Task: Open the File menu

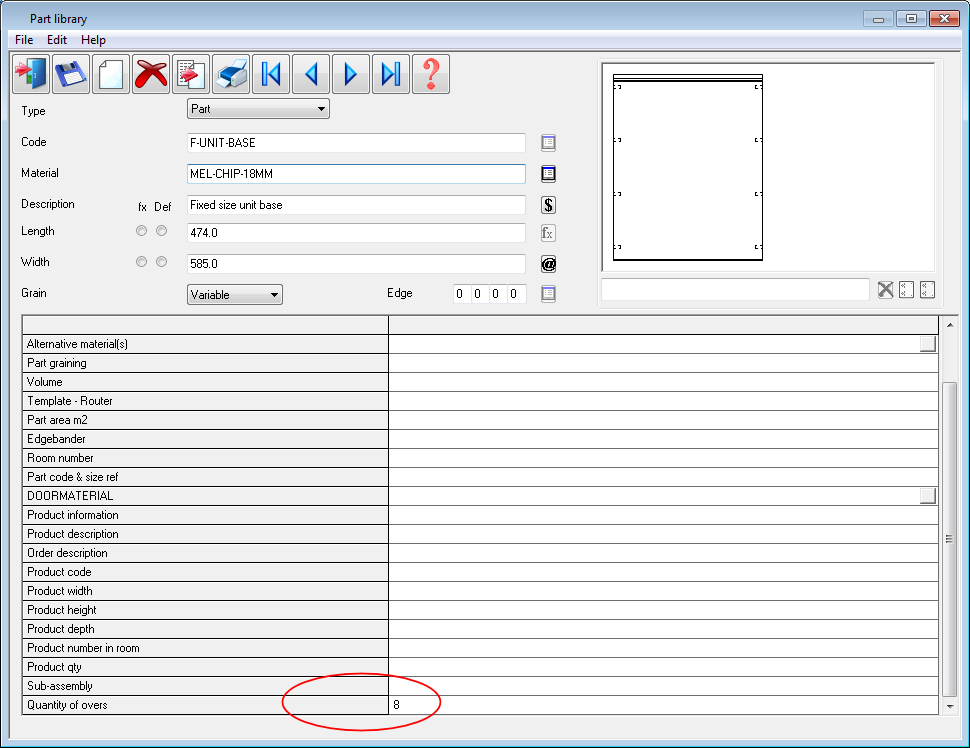Action: tap(24, 40)
